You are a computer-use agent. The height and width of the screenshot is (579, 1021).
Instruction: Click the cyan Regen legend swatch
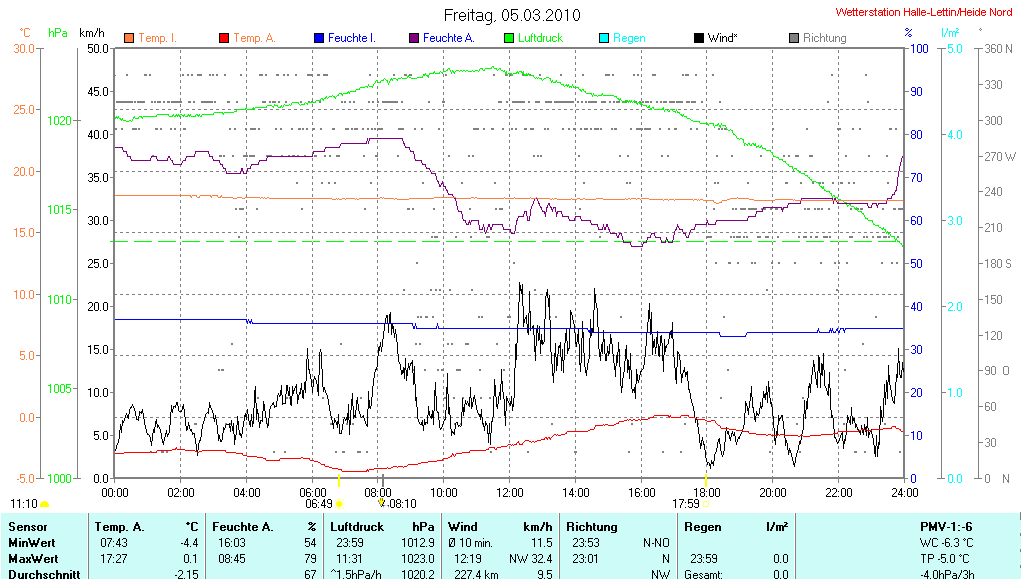pos(603,38)
